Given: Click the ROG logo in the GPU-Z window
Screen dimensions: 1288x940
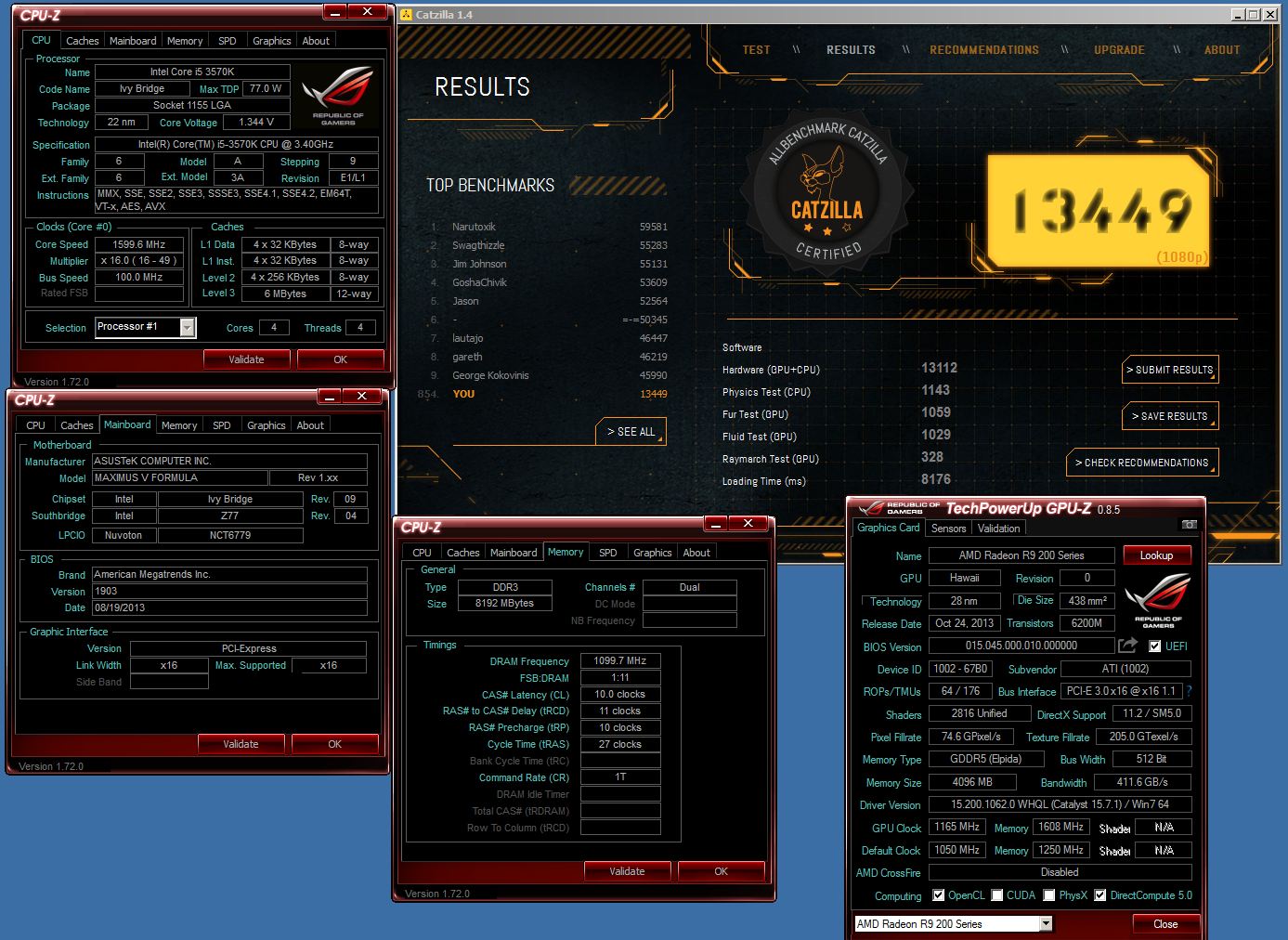Looking at the screenshot, I should click(x=1157, y=602).
